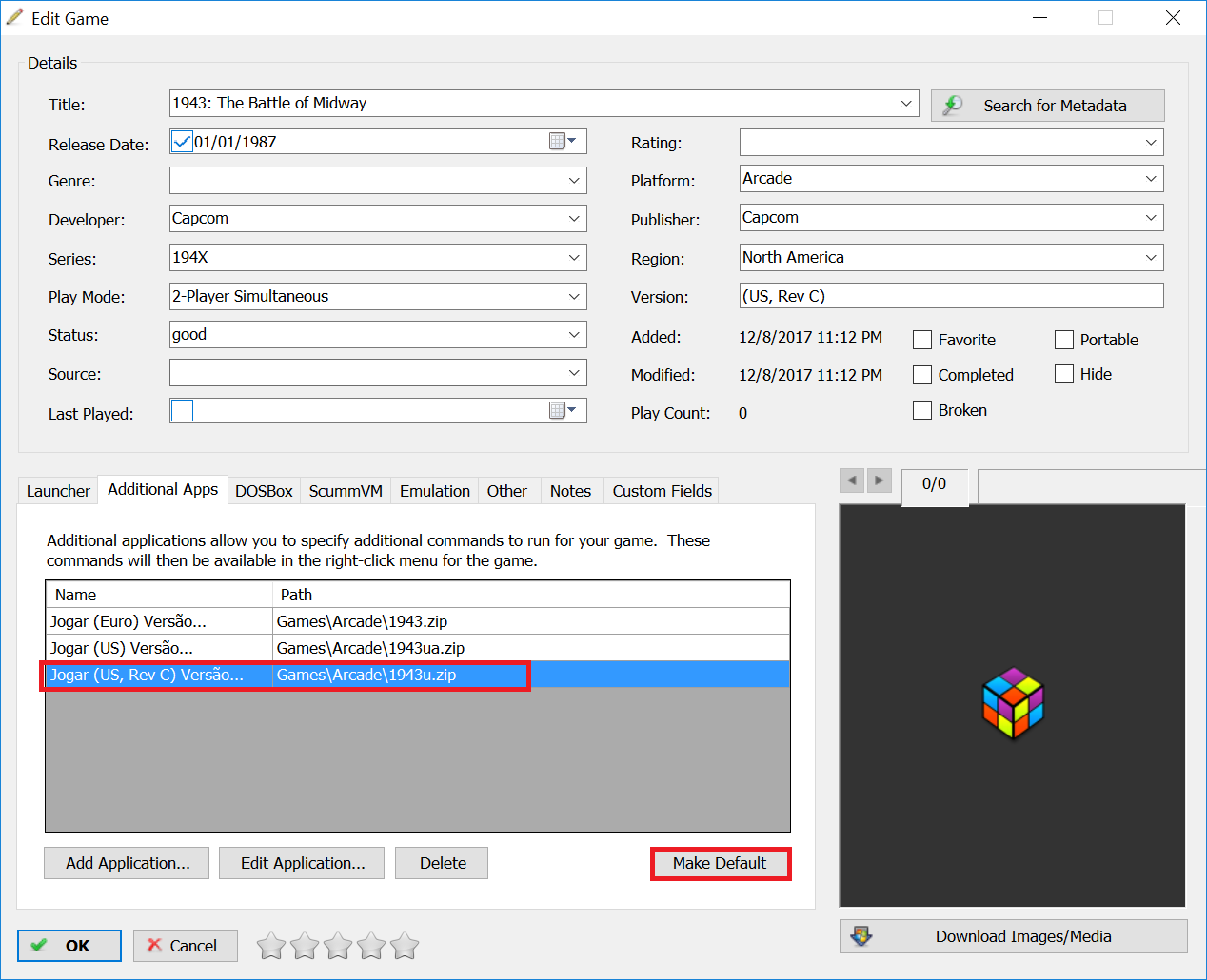
Task: Tick the Completed checkbox
Action: [922, 375]
